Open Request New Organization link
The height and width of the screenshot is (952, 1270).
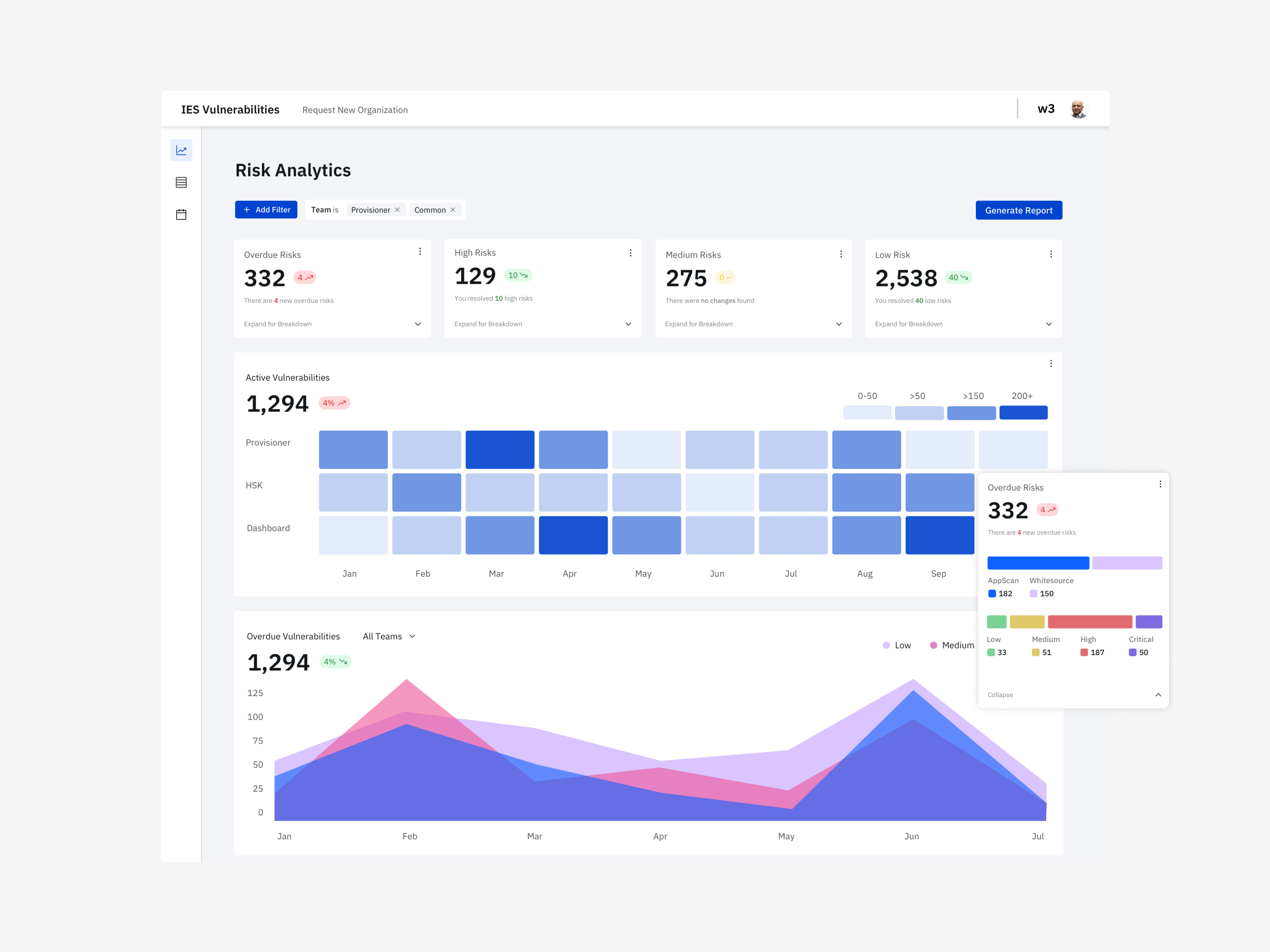355,110
